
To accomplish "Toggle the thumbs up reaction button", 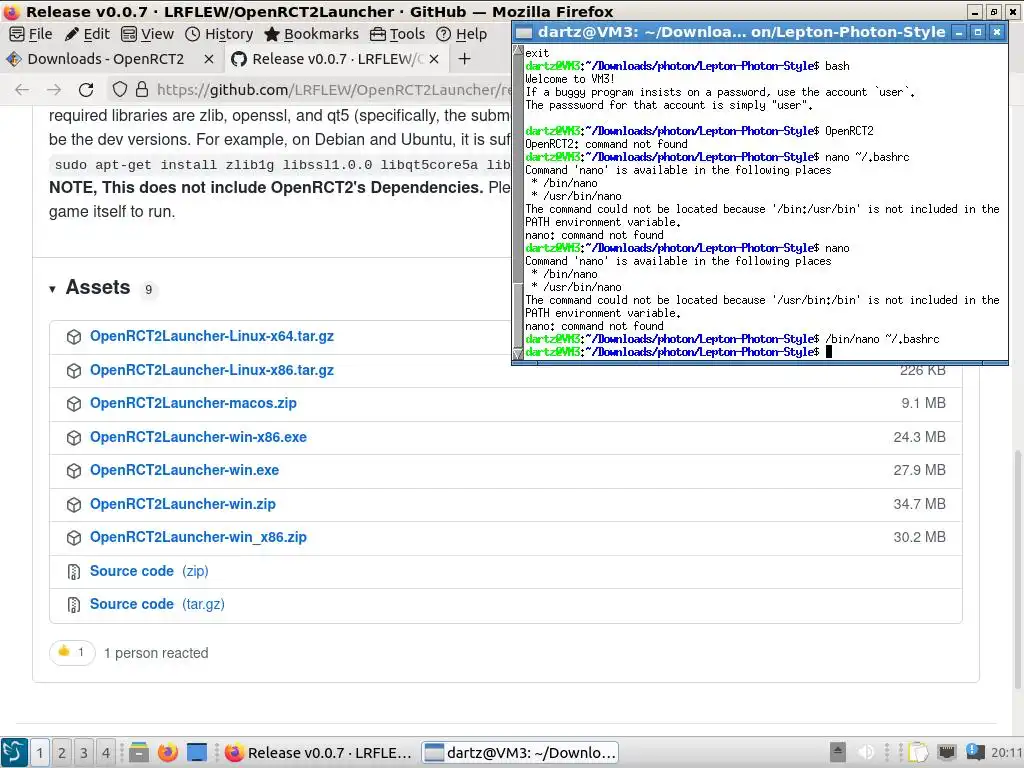I will (x=72, y=652).
